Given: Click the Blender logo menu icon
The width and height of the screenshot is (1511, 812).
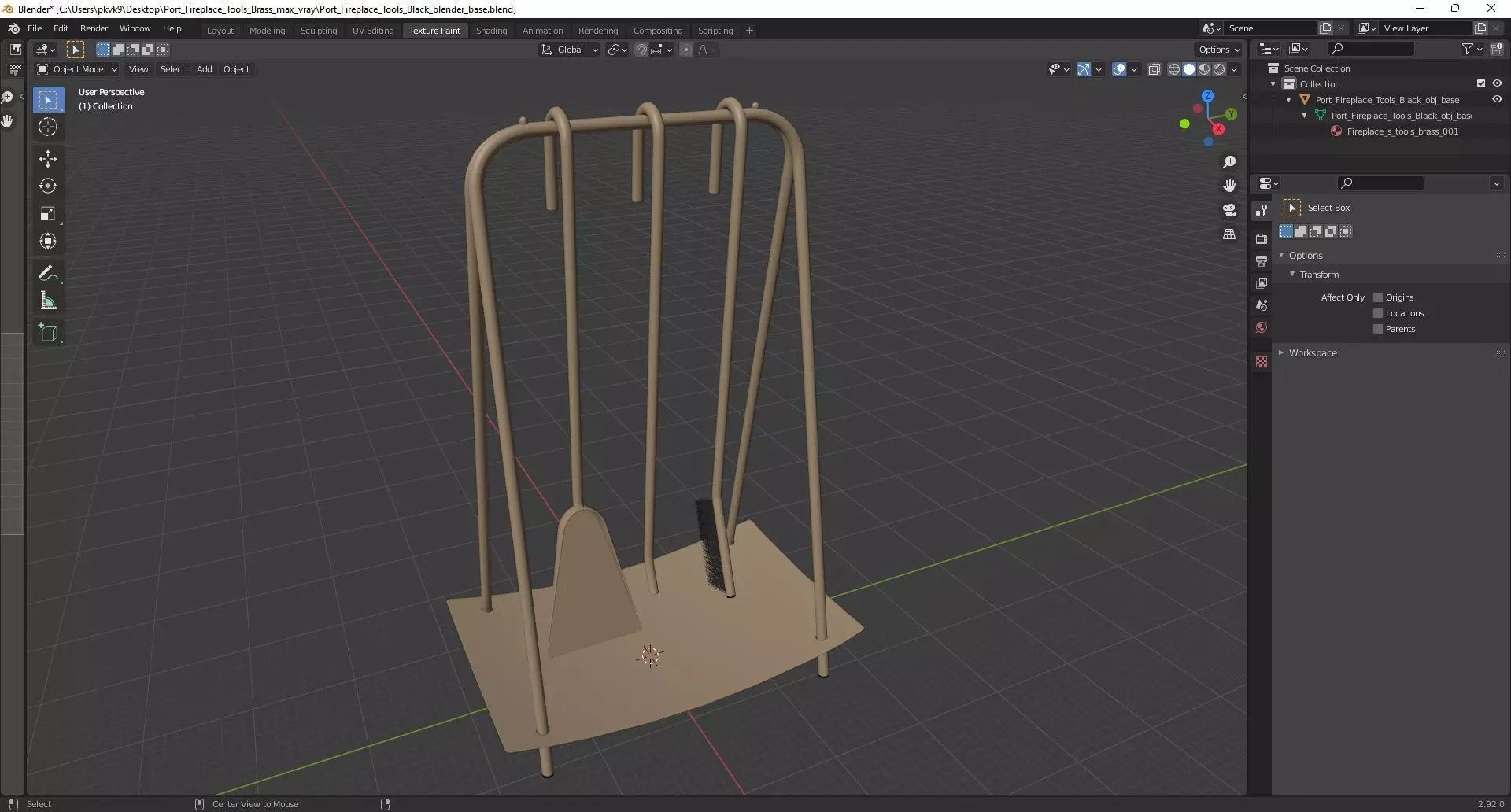Looking at the screenshot, I should (x=13, y=28).
